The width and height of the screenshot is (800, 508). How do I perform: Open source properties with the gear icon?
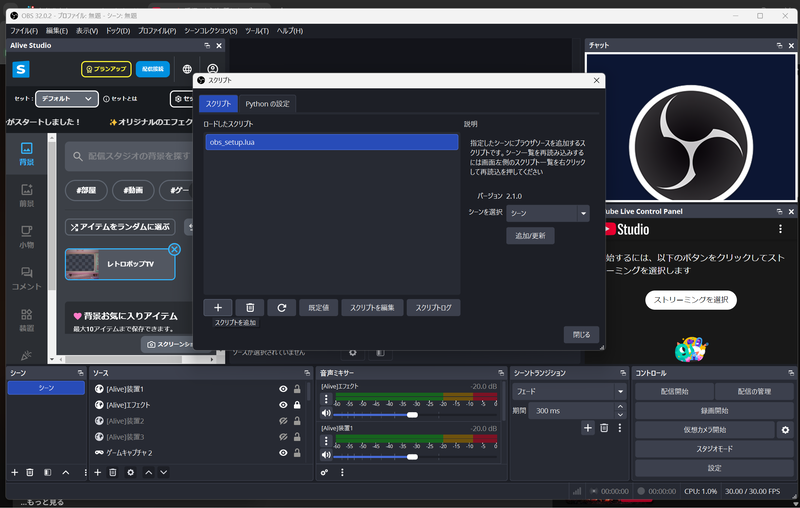click(x=131, y=472)
